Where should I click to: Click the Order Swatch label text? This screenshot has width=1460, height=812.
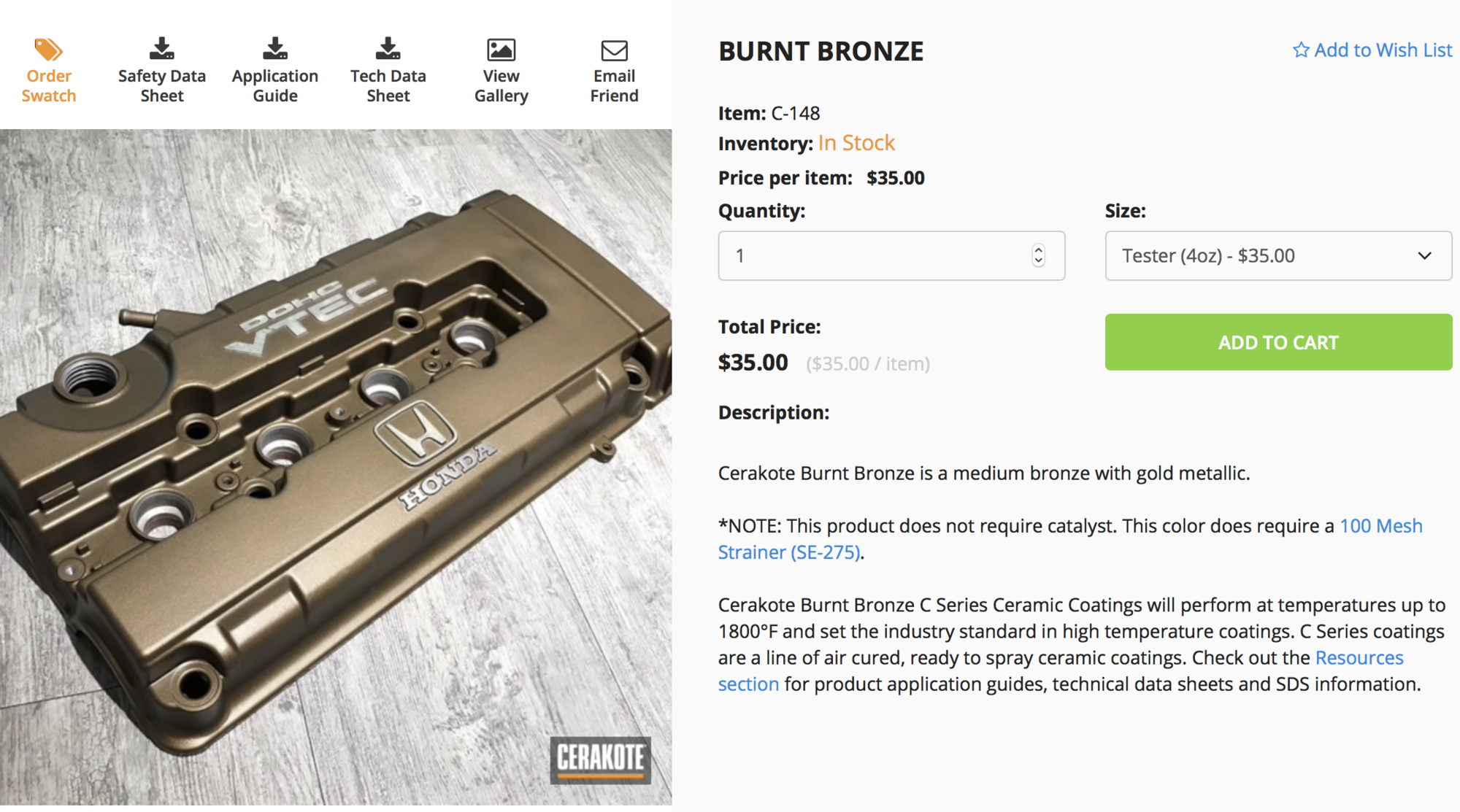49,86
